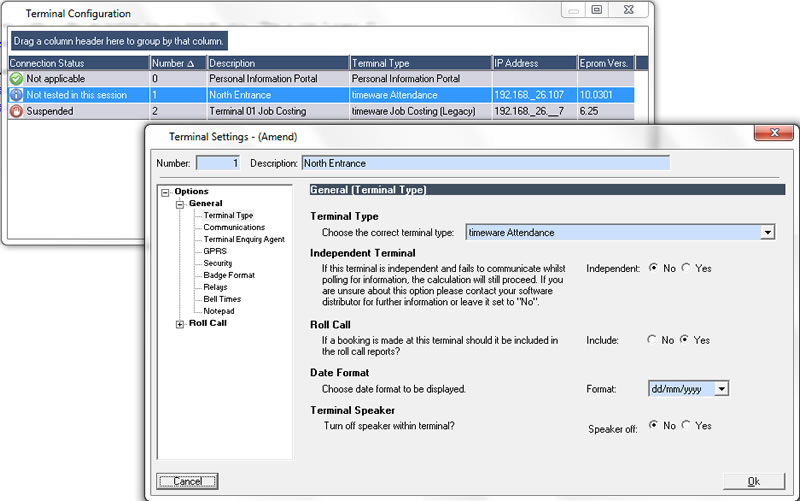The image size is (800, 501).
Task: Set Independent Terminal to Yes
Action: click(x=686, y=268)
